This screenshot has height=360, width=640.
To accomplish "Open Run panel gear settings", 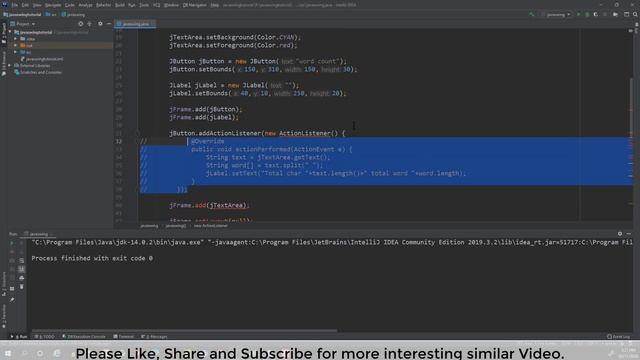I will pyautogui.click(x=620, y=234).
